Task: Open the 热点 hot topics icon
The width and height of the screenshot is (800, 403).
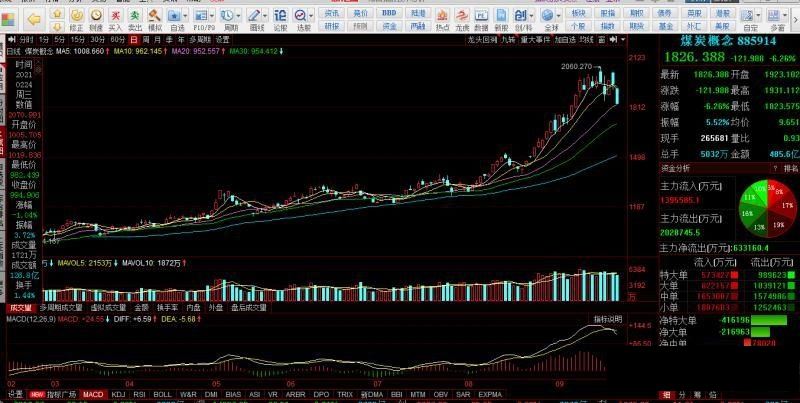Action: (442, 21)
